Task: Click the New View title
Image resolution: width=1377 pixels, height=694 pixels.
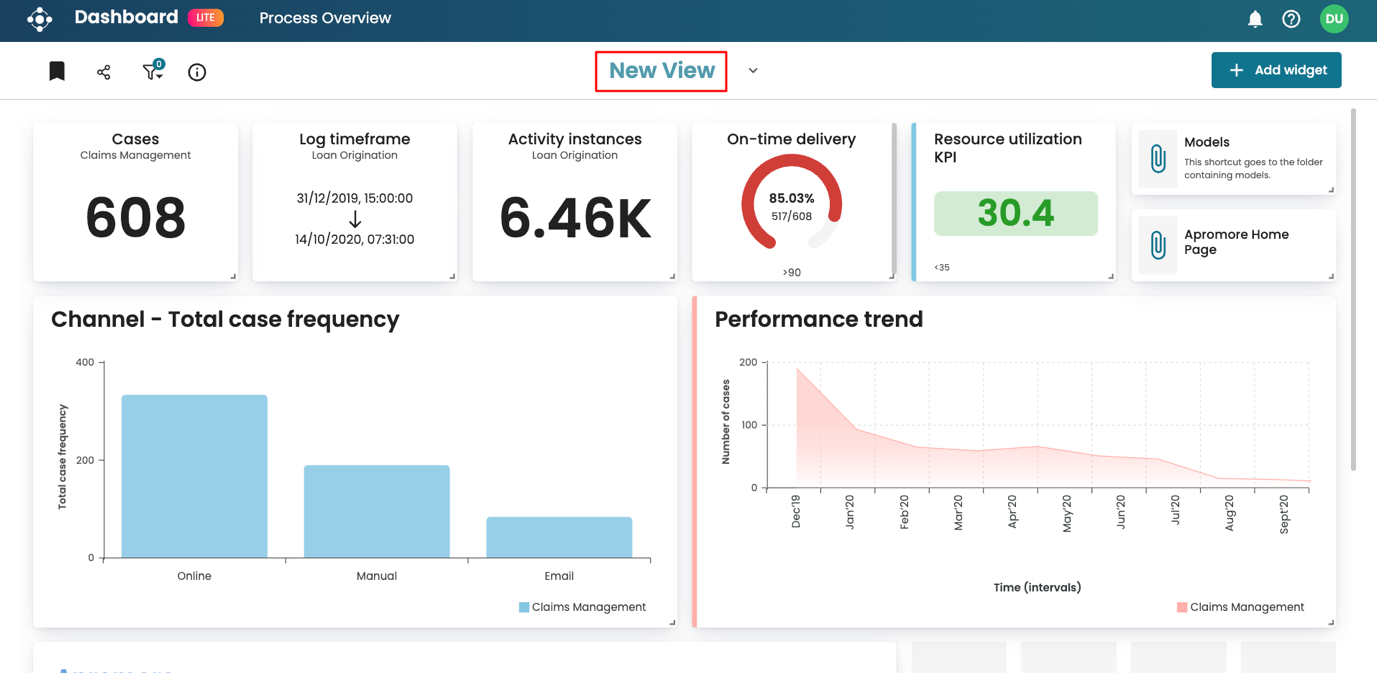Action: pyautogui.click(x=661, y=71)
